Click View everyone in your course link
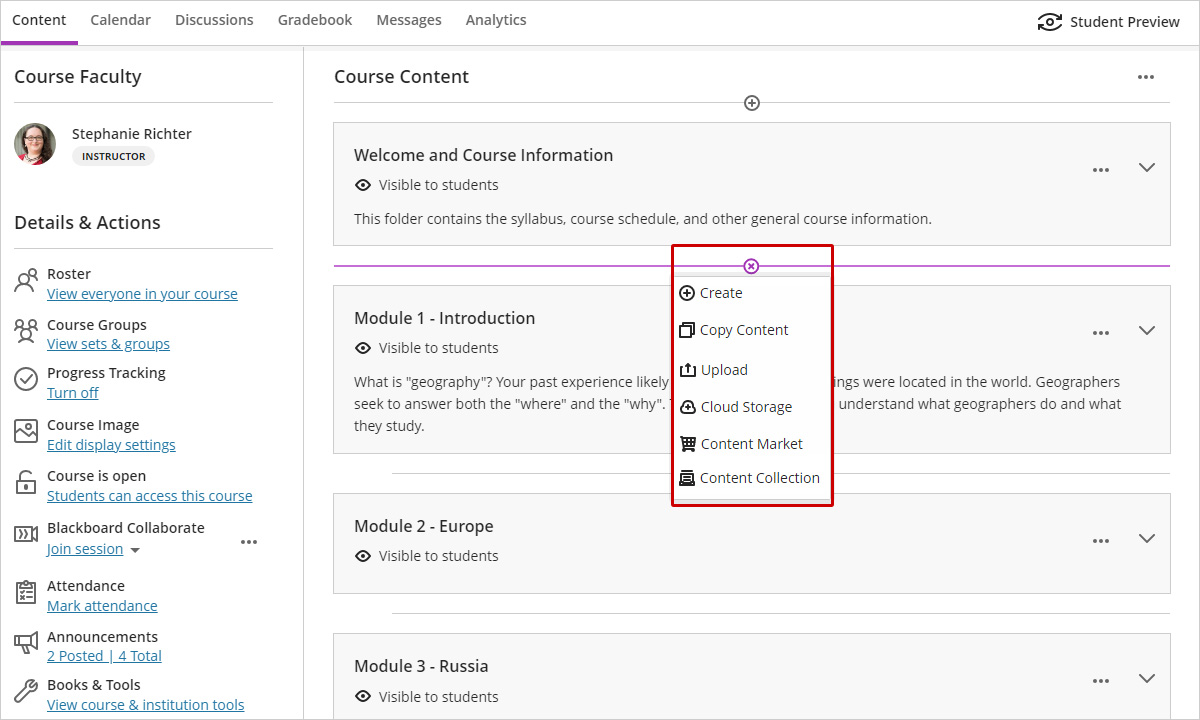The height and width of the screenshot is (720, 1200). click(x=142, y=294)
